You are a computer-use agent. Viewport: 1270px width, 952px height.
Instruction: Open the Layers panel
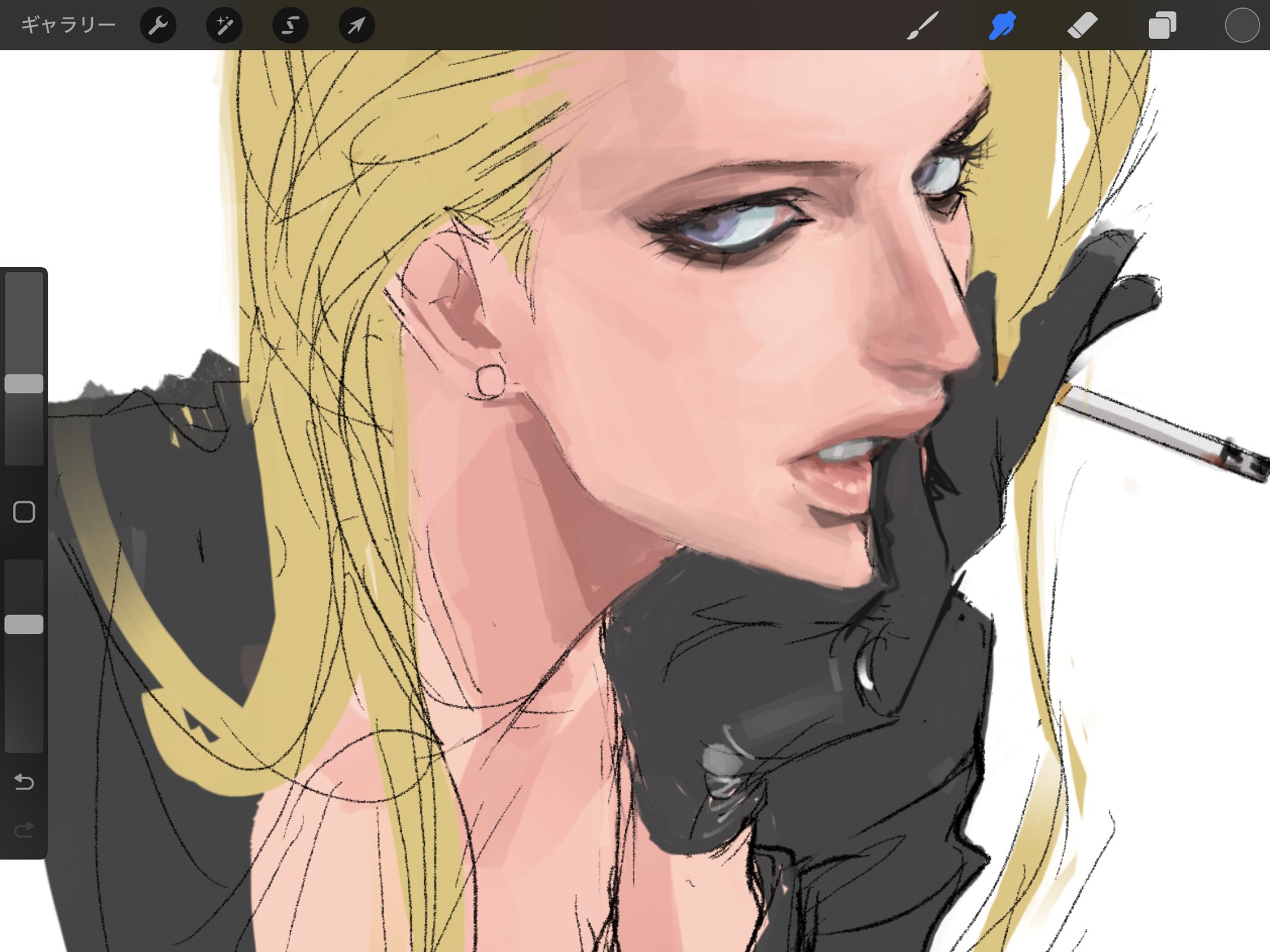coord(1162,26)
